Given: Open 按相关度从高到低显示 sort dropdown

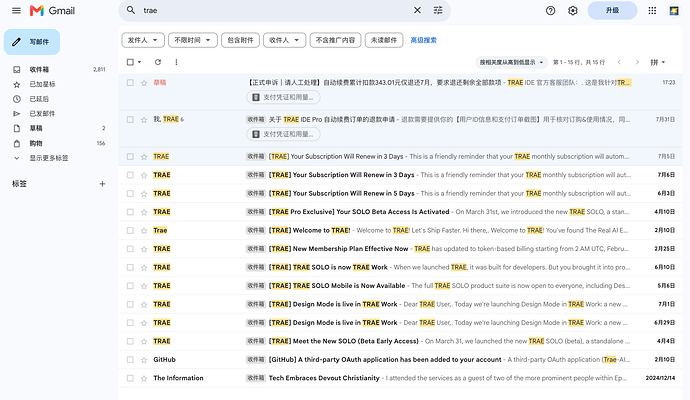Looking at the screenshot, I should [x=511, y=62].
